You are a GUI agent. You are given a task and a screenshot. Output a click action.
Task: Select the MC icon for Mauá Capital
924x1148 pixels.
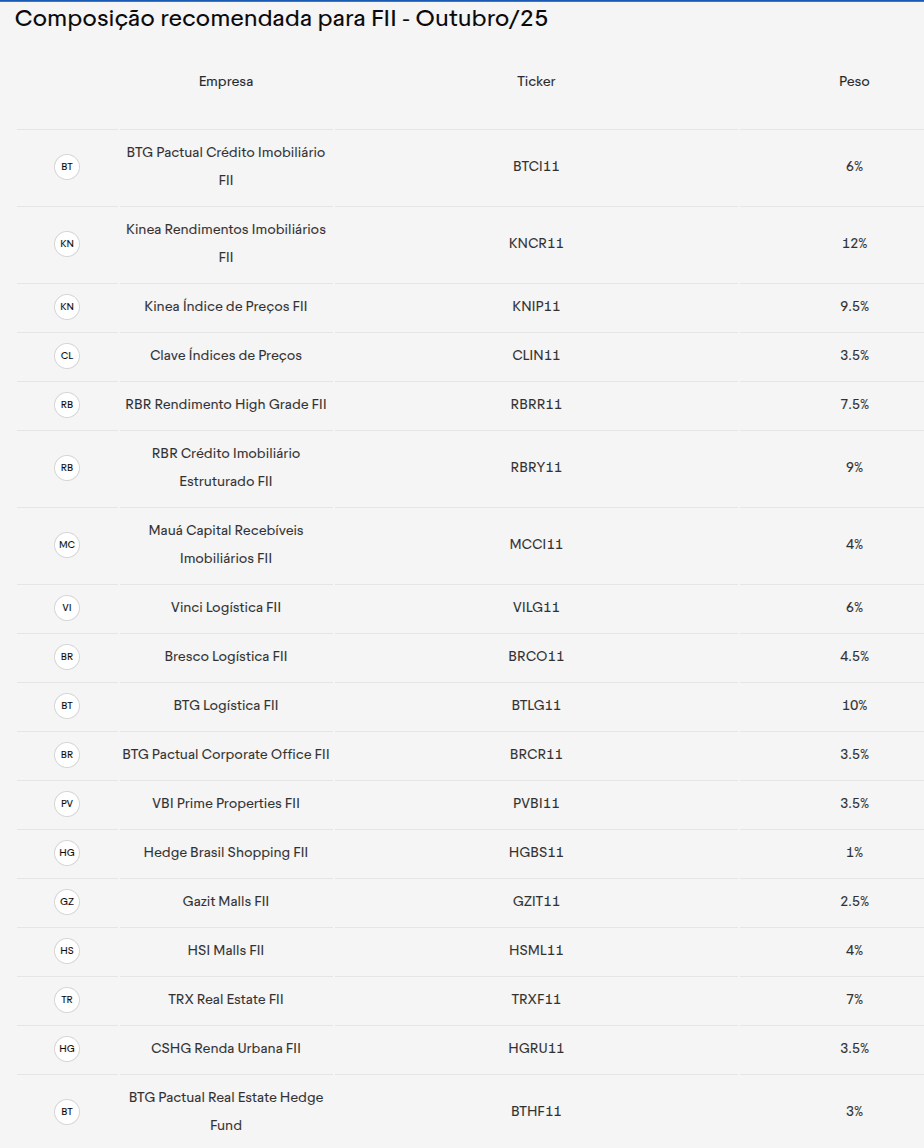point(67,545)
